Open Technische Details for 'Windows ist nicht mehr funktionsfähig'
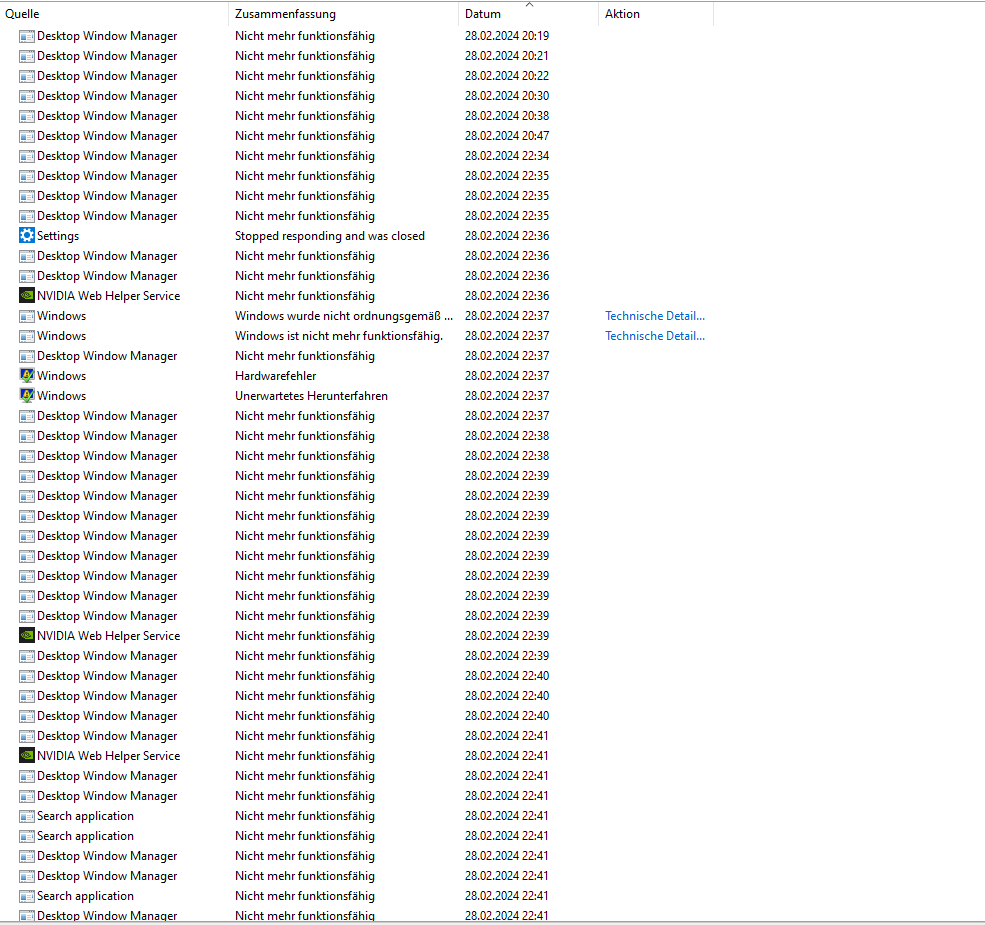Viewport: 985px width, 925px height. [655, 336]
